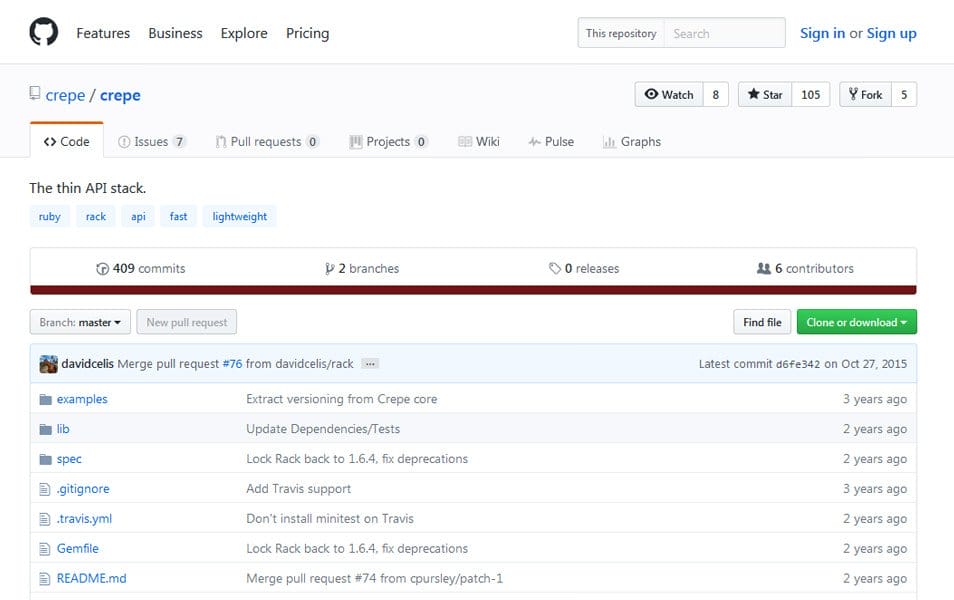Open pull request #76 link

point(232,364)
